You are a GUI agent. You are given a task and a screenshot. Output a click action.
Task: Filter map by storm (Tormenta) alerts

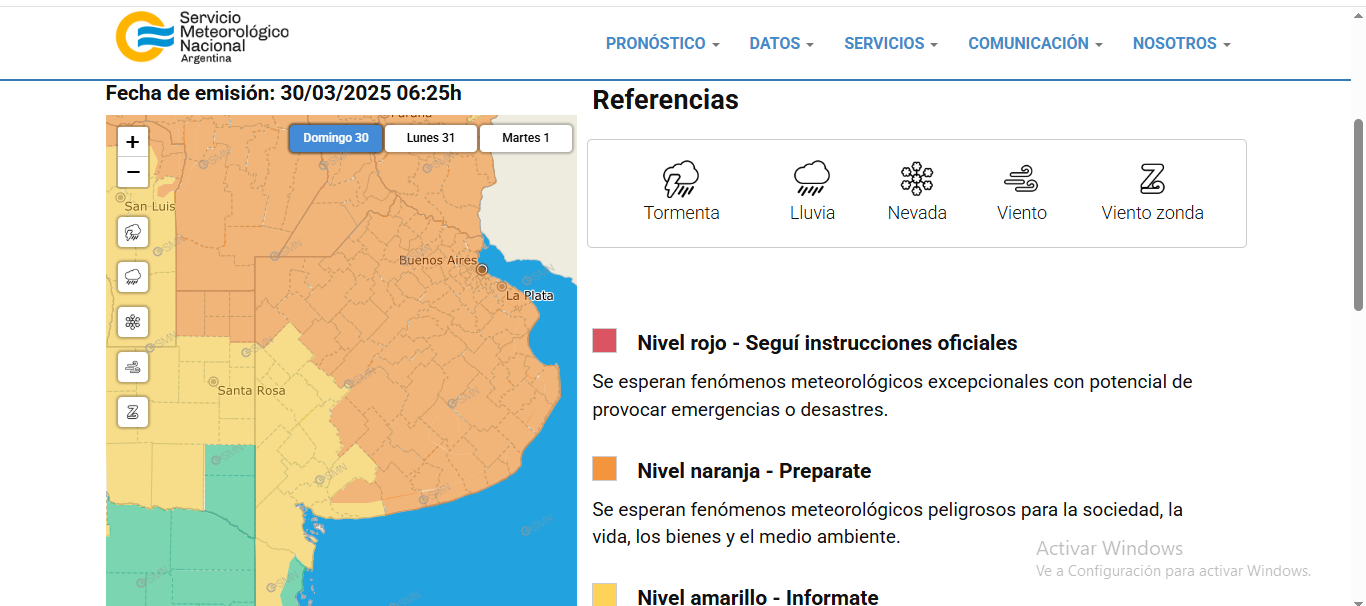click(x=133, y=234)
